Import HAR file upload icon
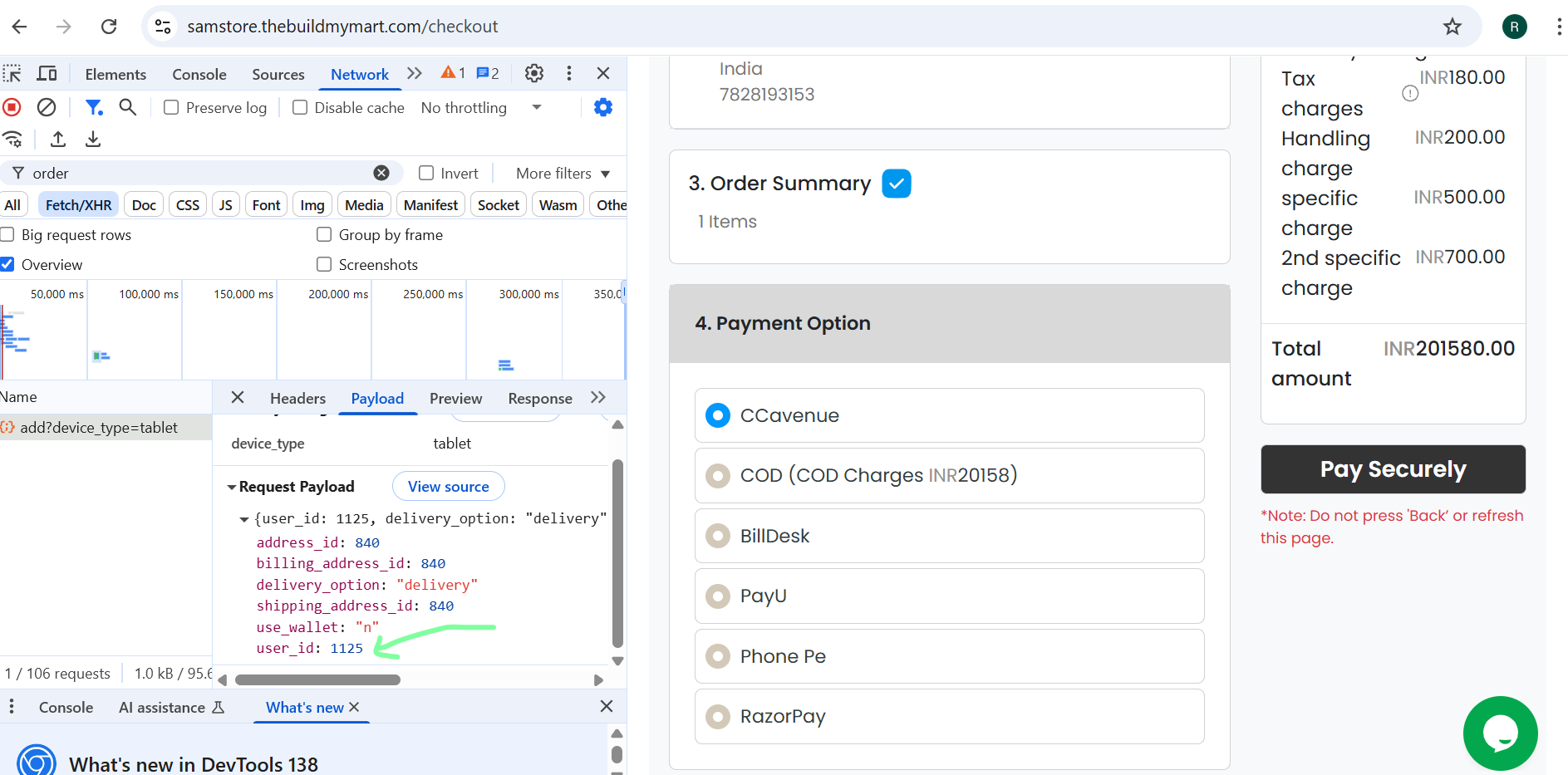The width and height of the screenshot is (1568, 775). [58, 139]
